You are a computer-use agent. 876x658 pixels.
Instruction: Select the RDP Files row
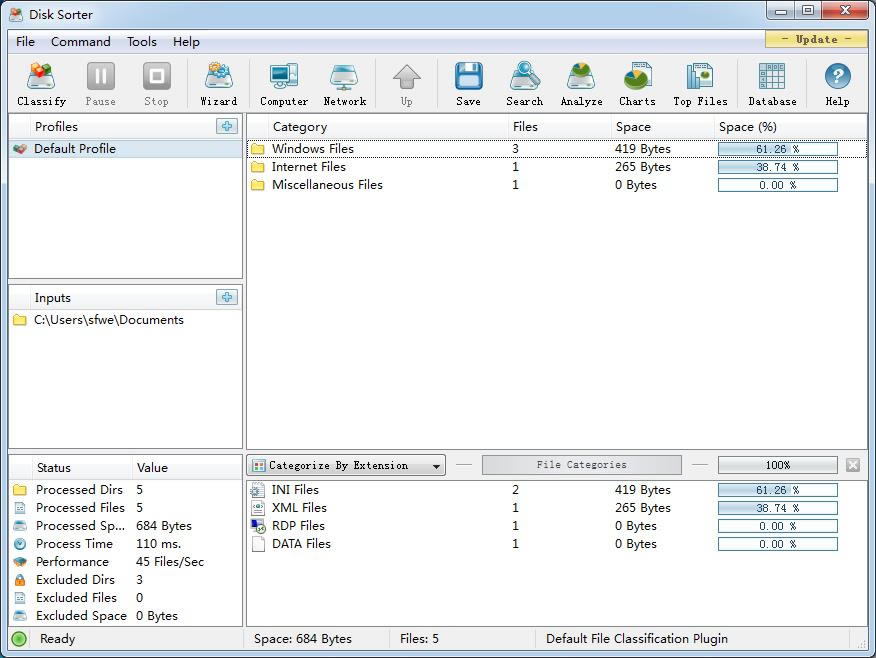tap(556, 526)
